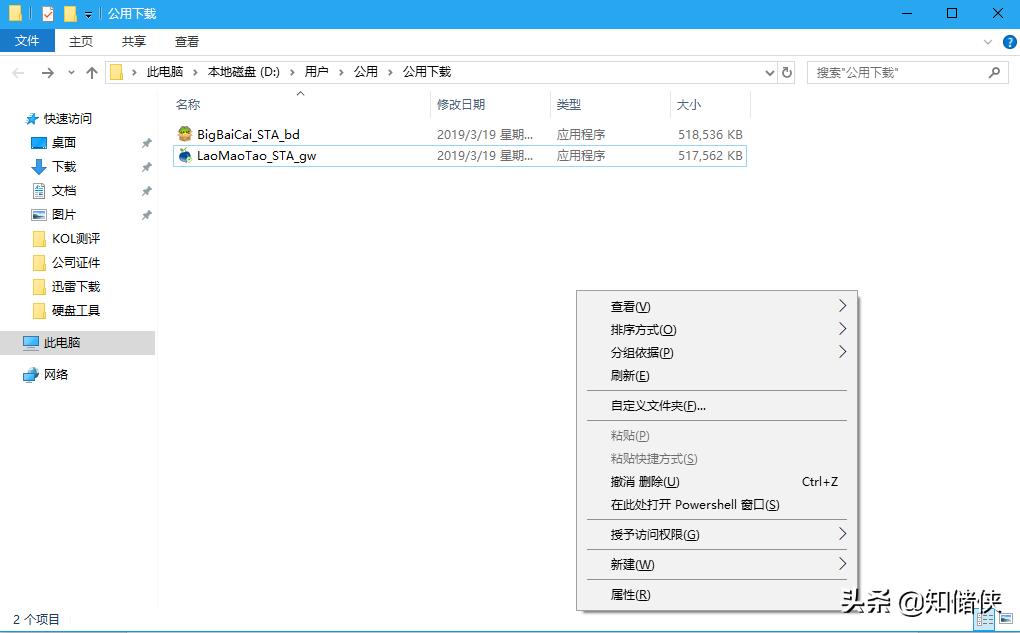The height and width of the screenshot is (633, 1020).
Task: Click the back navigation arrow
Action: [x=17, y=72]
